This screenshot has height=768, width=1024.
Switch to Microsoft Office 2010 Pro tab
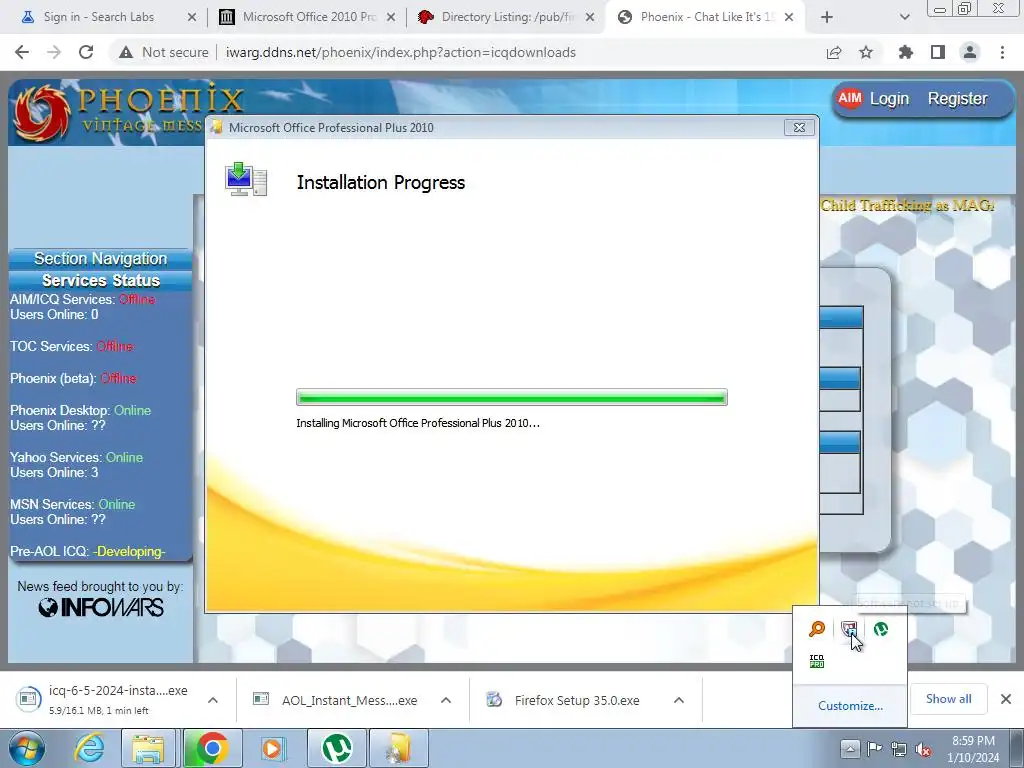(x=310, y=17)
